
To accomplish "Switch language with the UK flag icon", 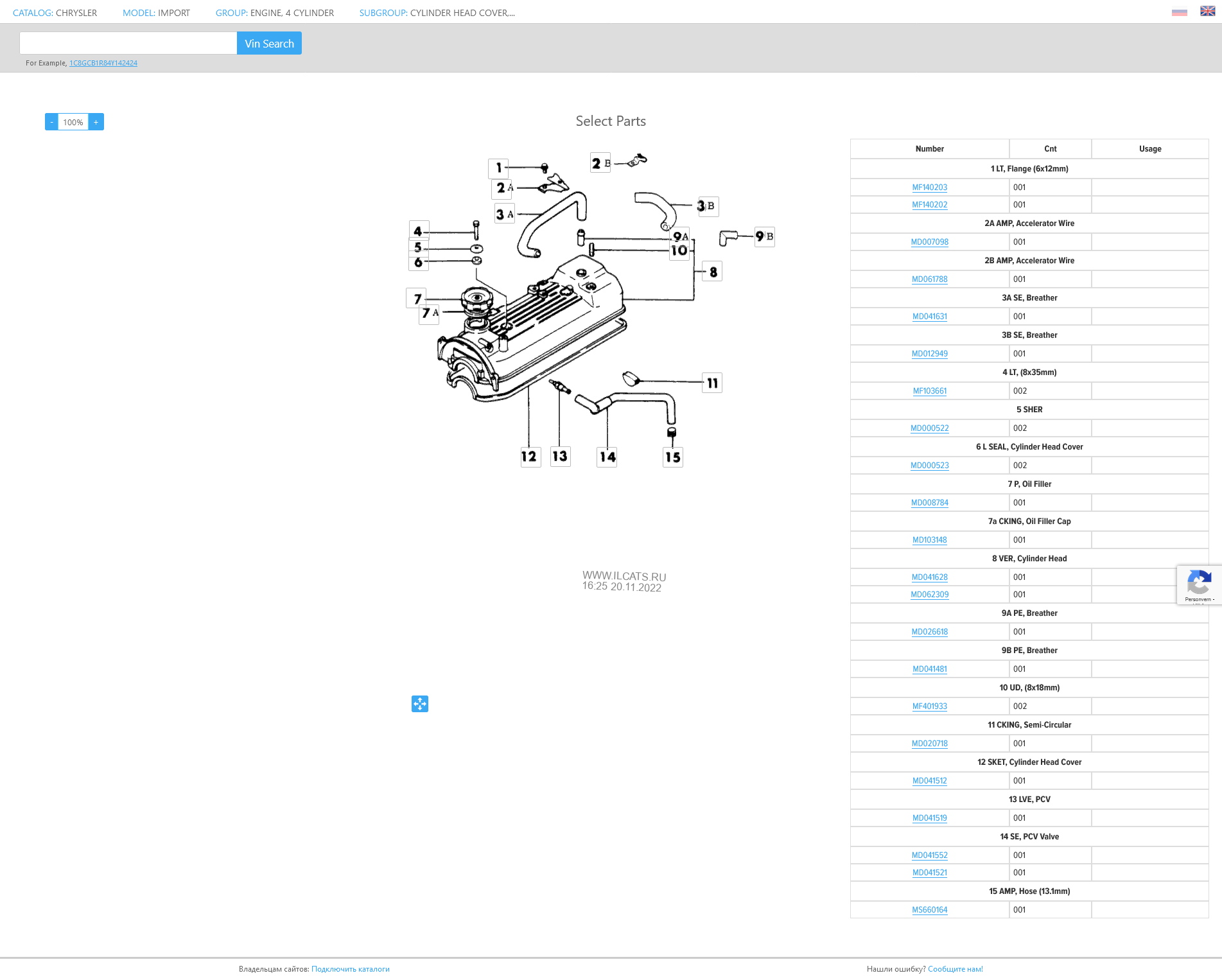I will 1207,12.
